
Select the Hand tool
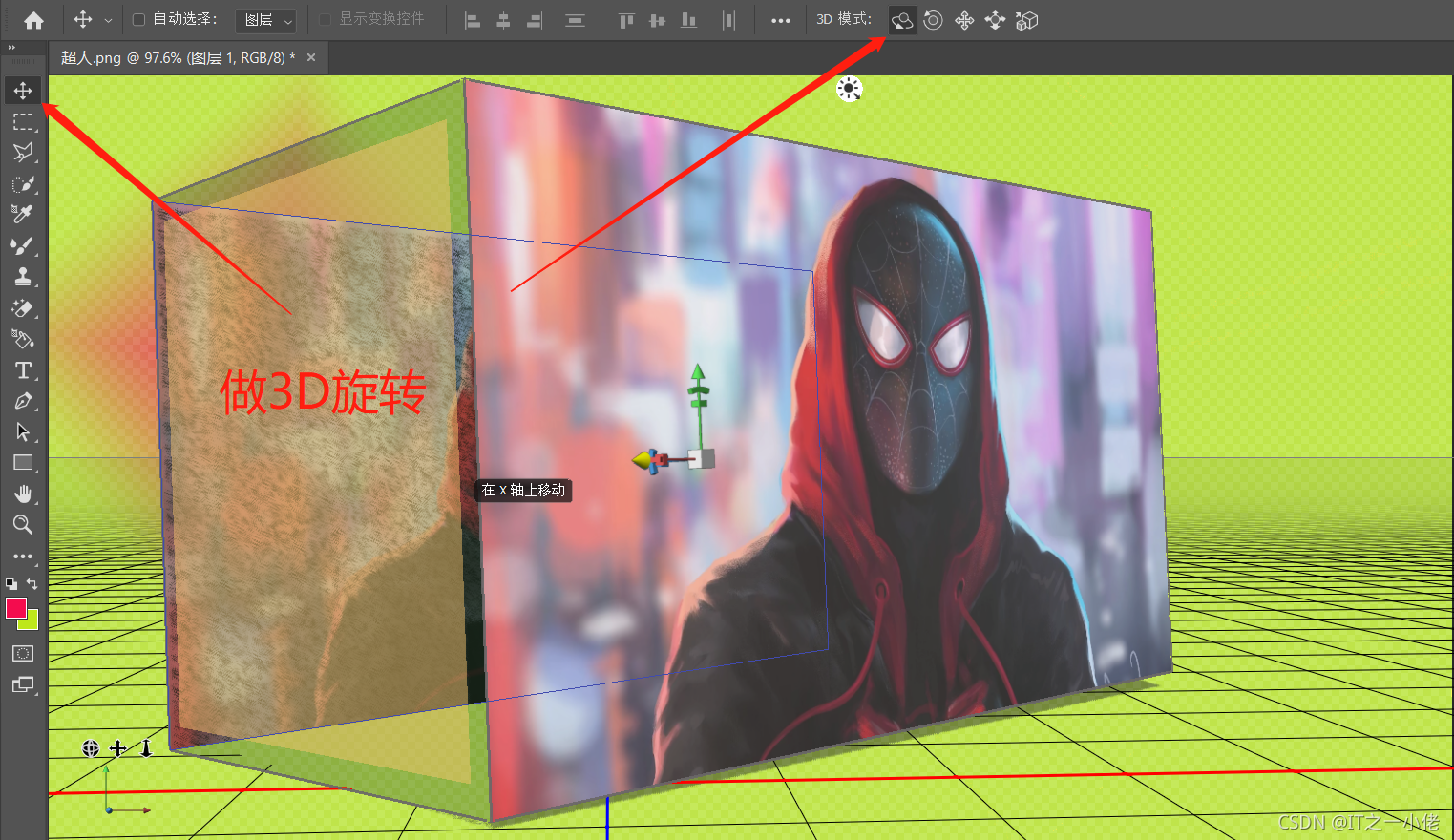click(23, 493)
